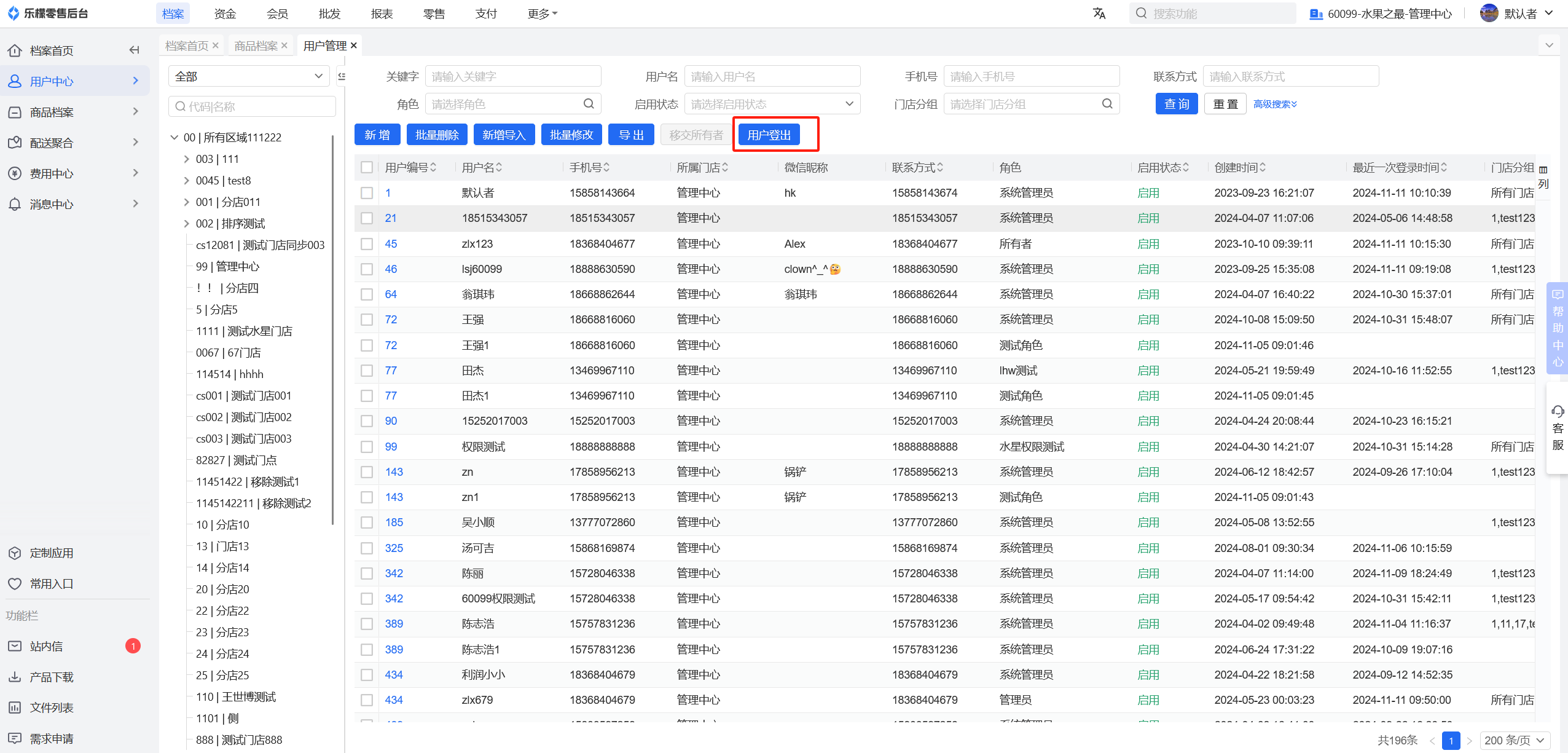The width and height of the screenshot is (1568, 753).
Task: Close the 档案首页 tab
Action: 216,45
